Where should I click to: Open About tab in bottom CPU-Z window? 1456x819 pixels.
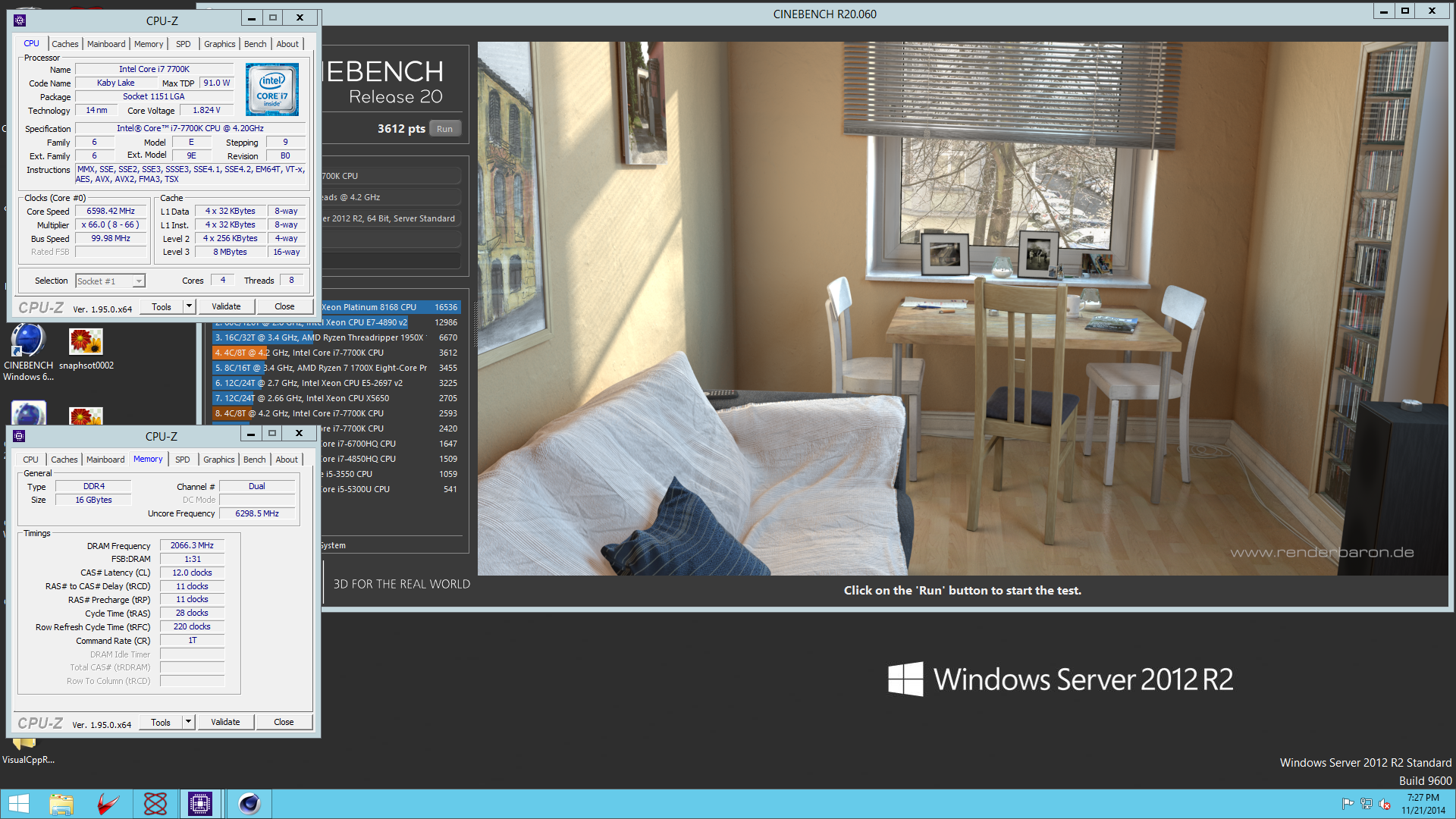(x=287, y=460)
